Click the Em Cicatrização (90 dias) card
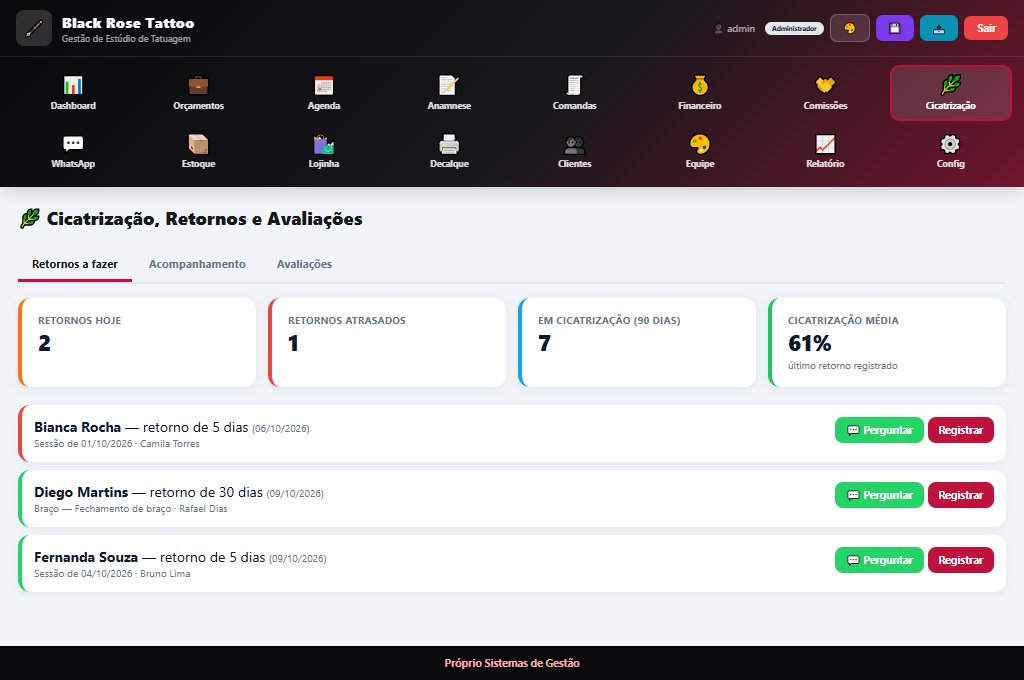This screenshot has height=680, width=1024. click(x=637, y=342)
